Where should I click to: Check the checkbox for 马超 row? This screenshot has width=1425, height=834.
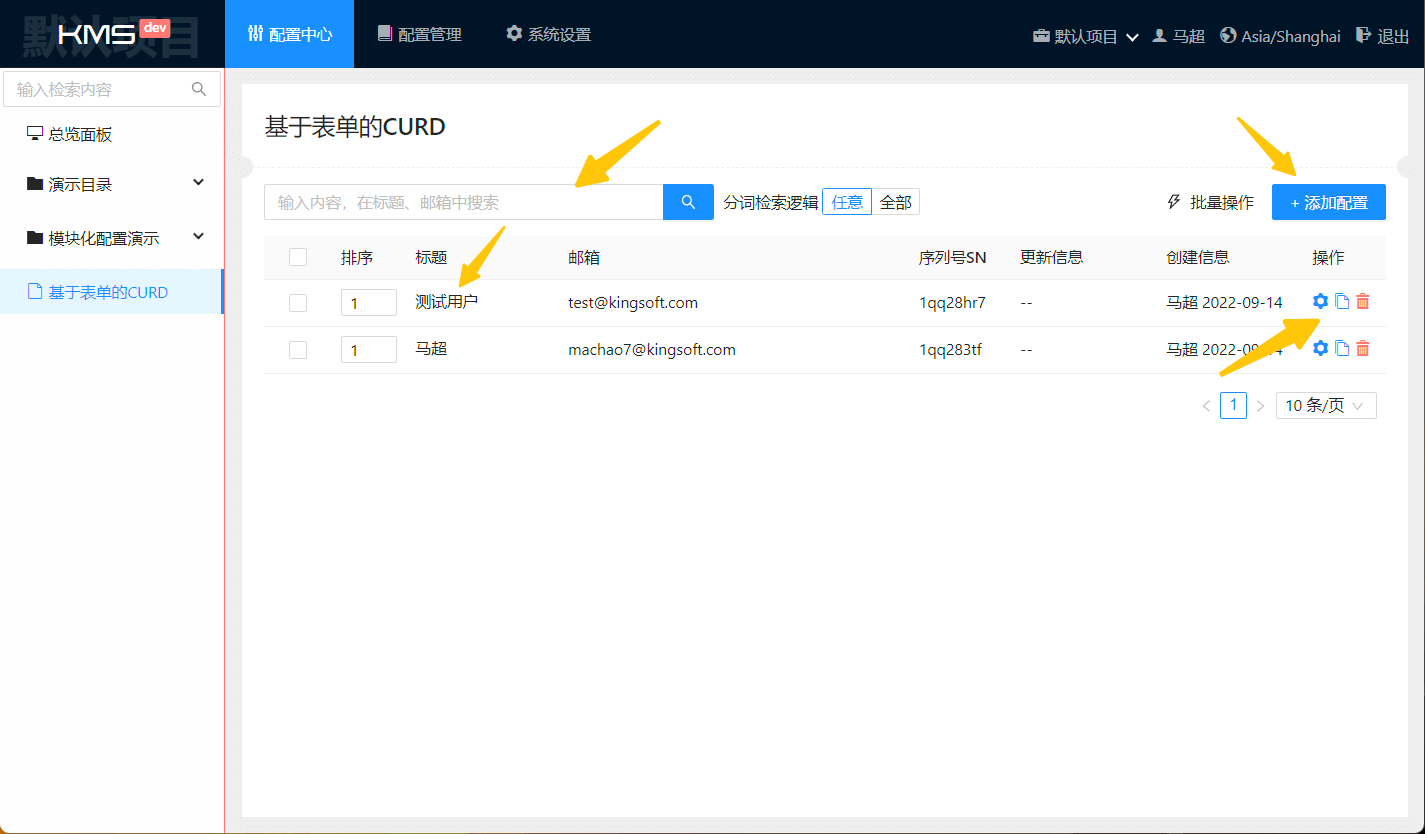point(297,349)
